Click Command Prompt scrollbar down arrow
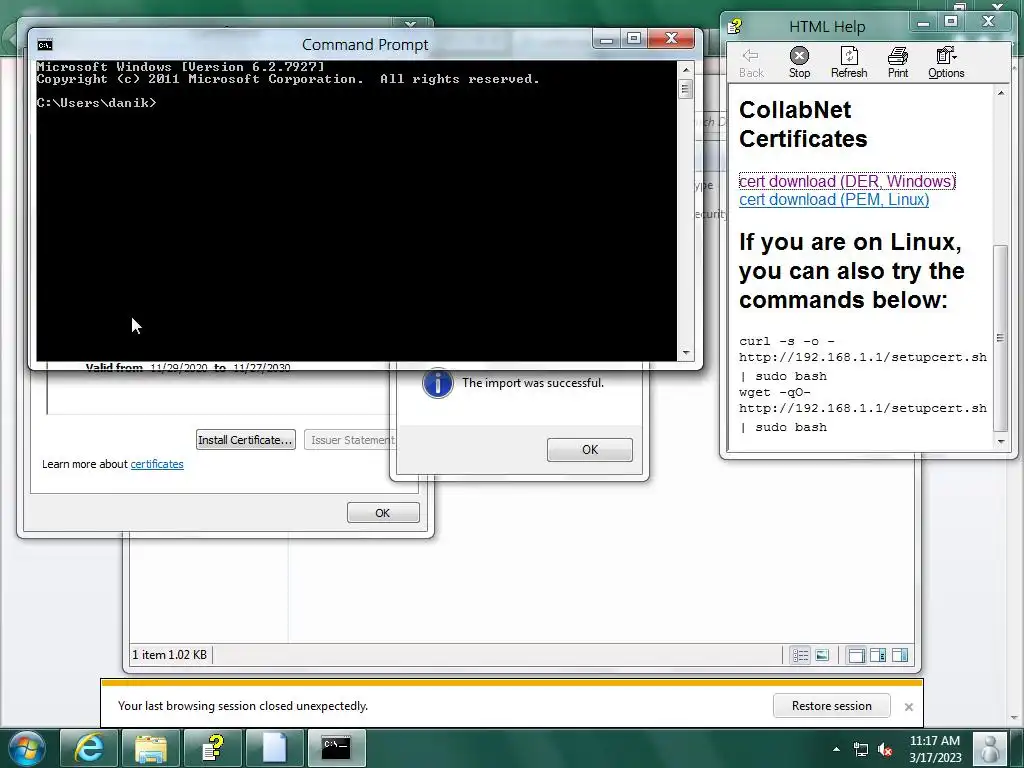The height and width of the screenshot is (768, 1024). 686,353
